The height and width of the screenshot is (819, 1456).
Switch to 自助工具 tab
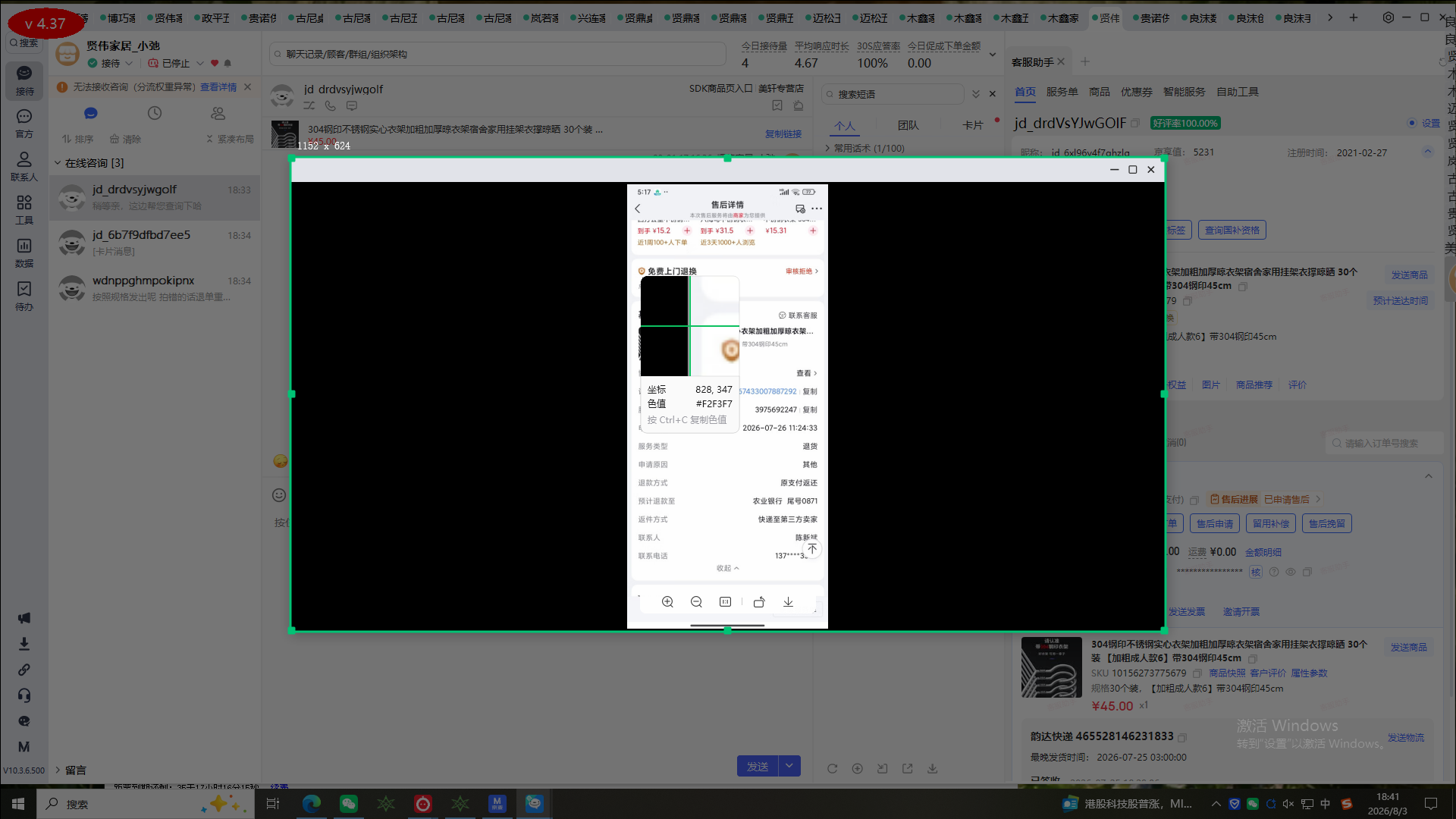1238,92
